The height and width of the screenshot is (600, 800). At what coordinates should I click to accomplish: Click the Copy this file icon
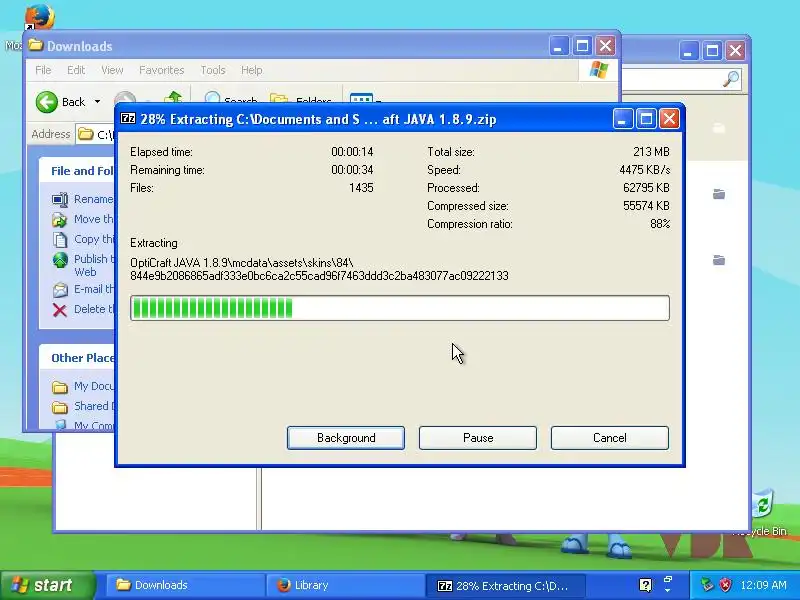[x=60, y=239]
